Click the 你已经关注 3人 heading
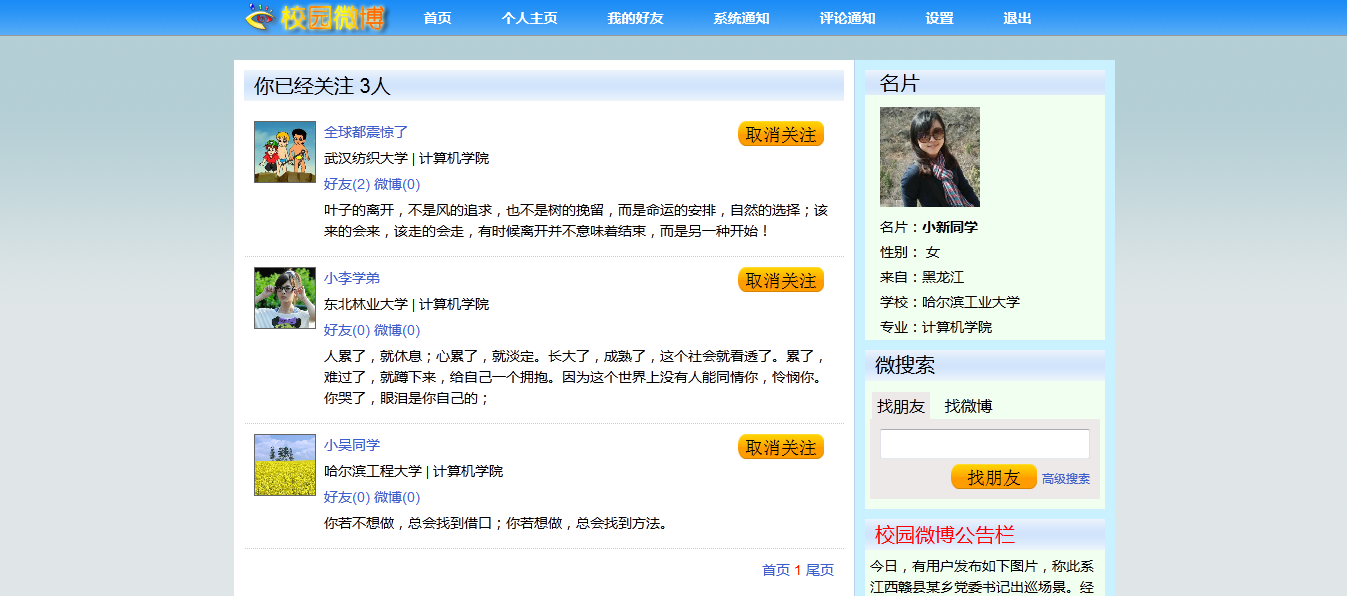1347x596 pixels. tap(322, 86)
